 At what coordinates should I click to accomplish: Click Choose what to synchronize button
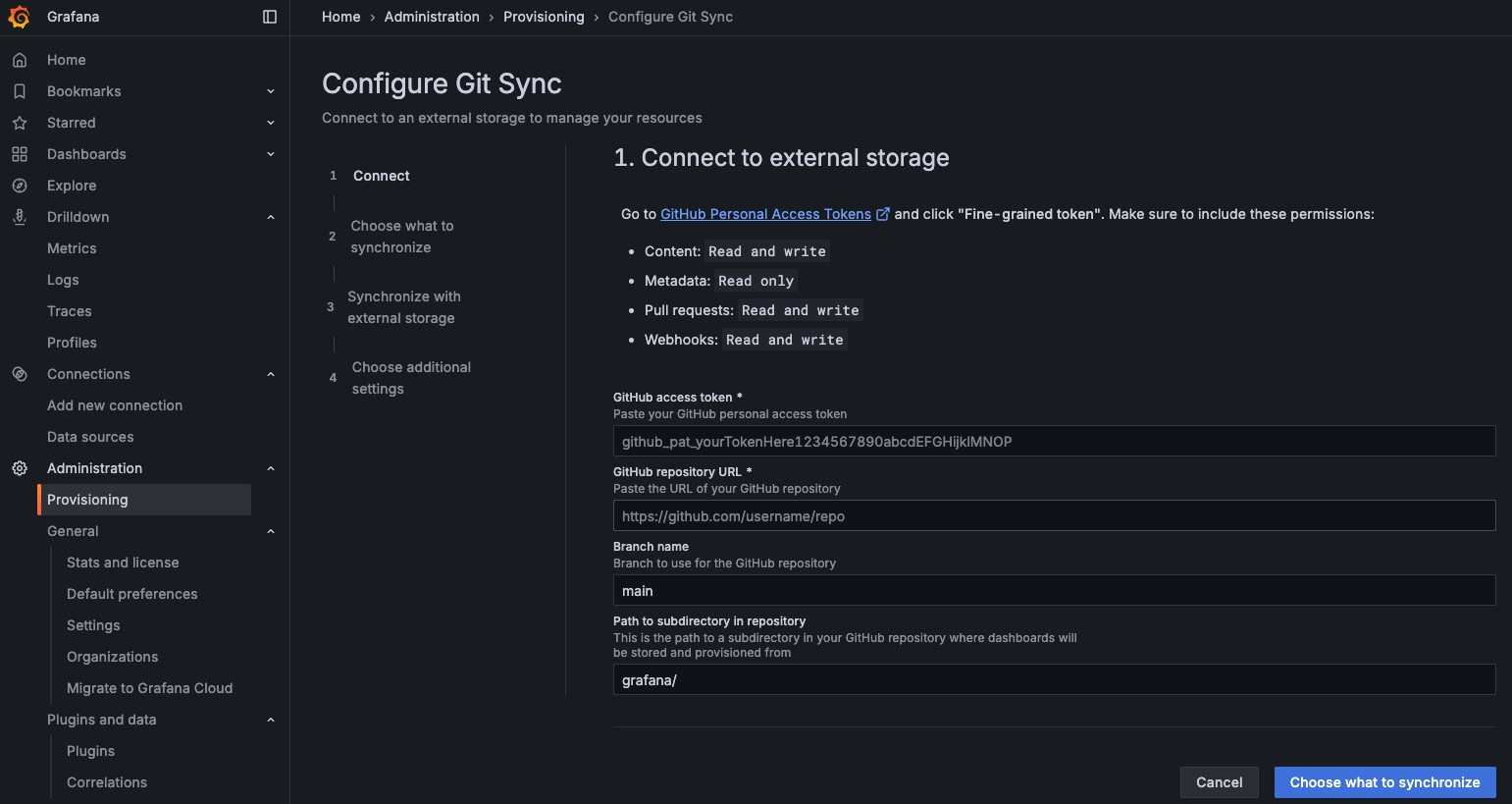click(x=1385, y=782)
